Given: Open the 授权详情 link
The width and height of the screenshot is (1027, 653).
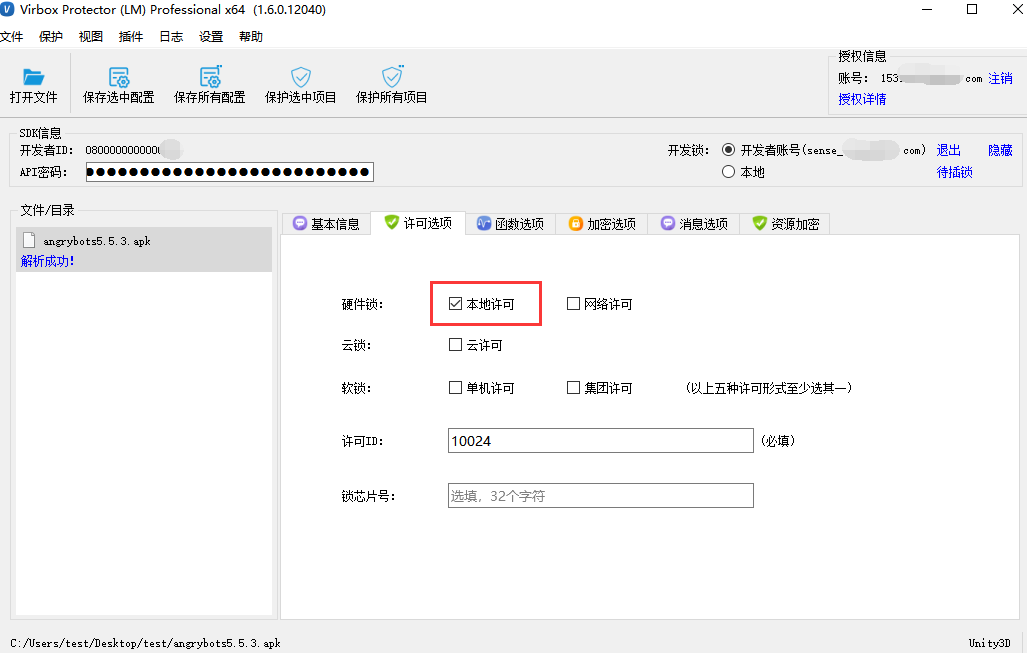Looking at the screenshot, I should tap(862, 99).
